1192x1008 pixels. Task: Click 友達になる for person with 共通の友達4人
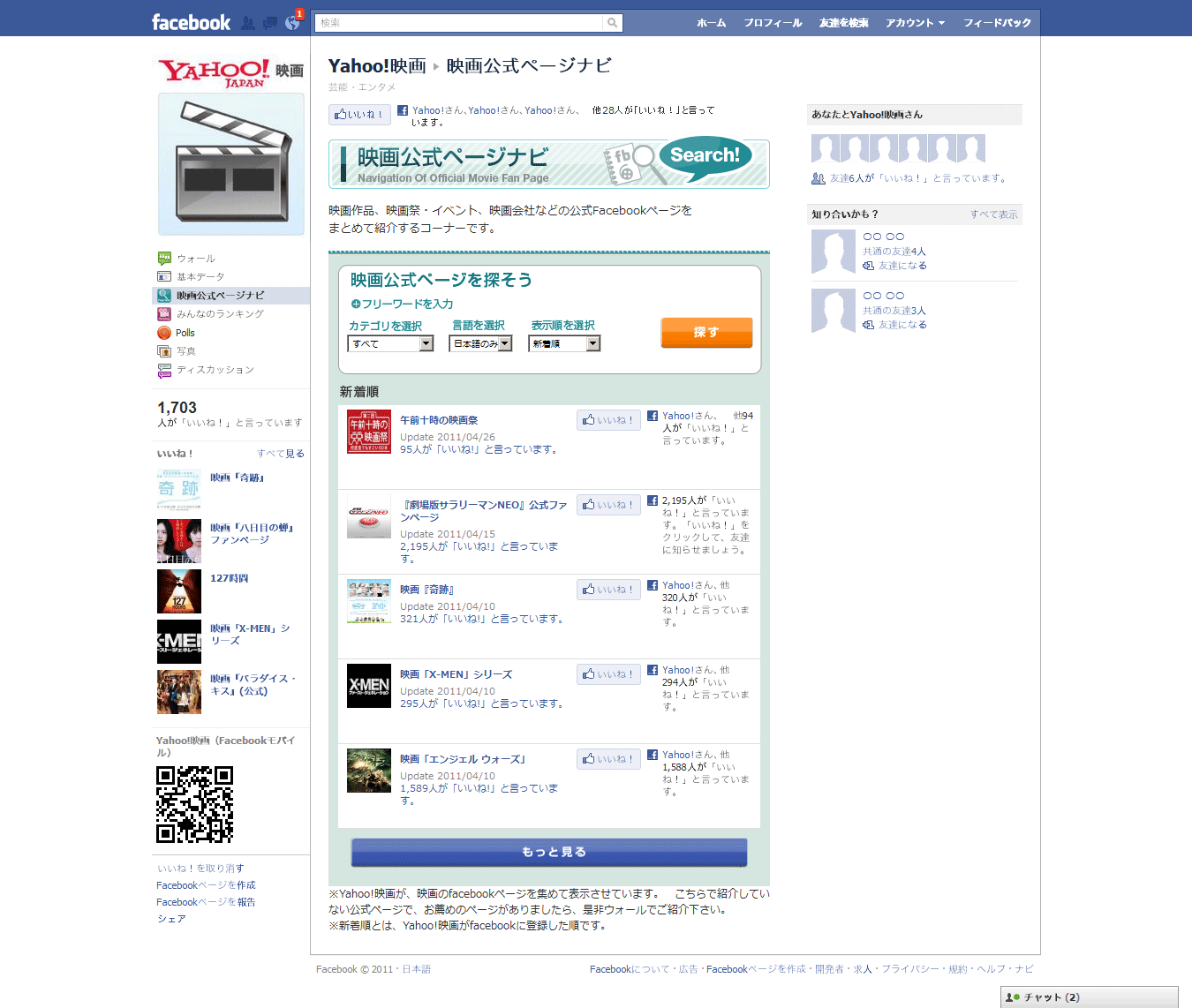coord(902,266)
